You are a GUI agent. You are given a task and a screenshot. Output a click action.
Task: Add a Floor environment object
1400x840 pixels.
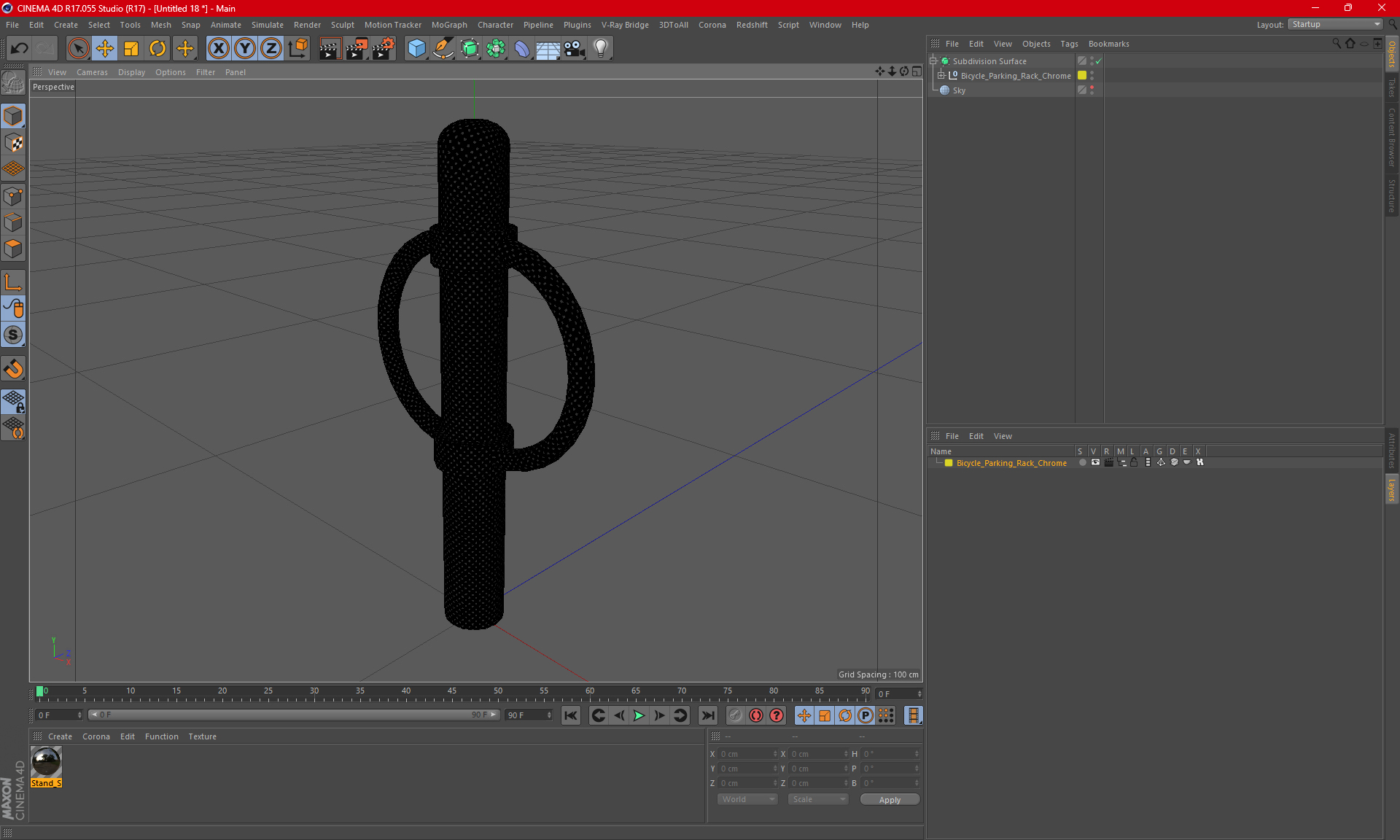click(548, 49)
